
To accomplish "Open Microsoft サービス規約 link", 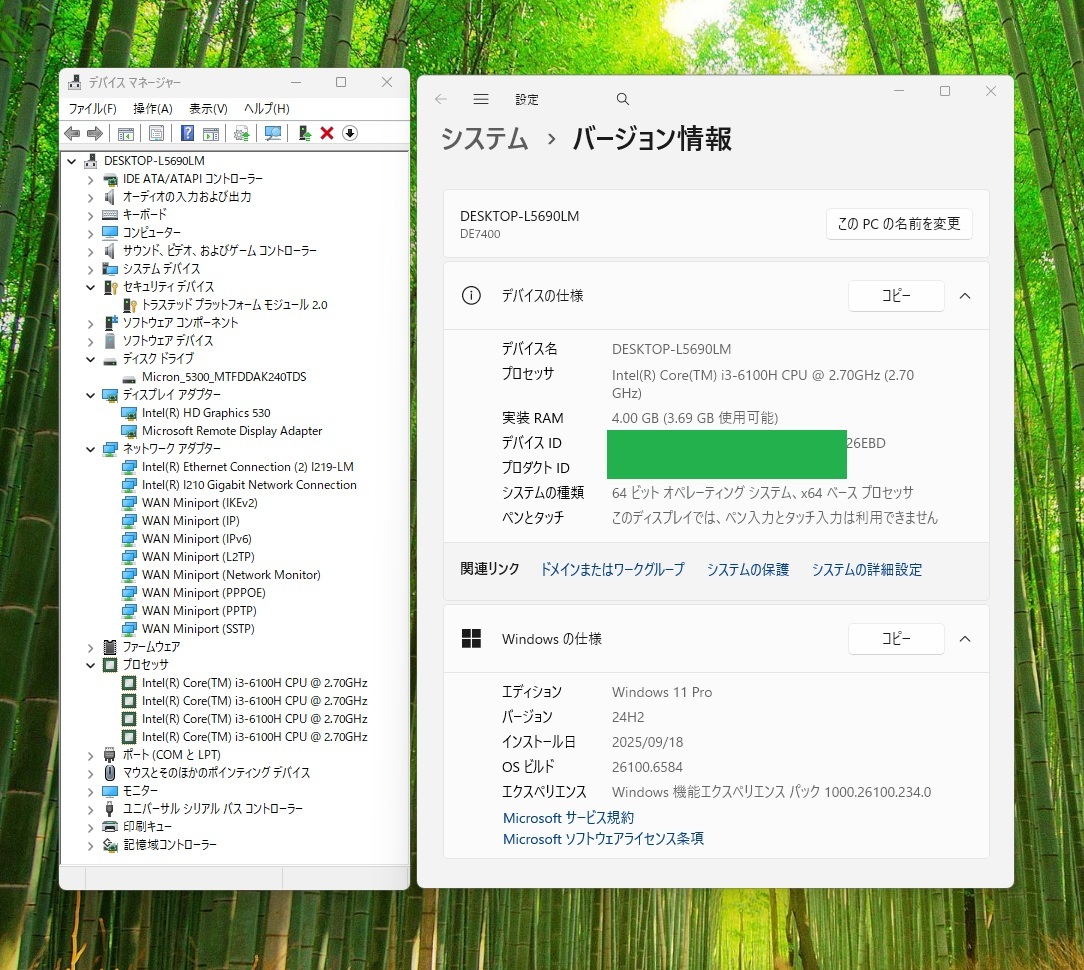I will tap(568, 818).
